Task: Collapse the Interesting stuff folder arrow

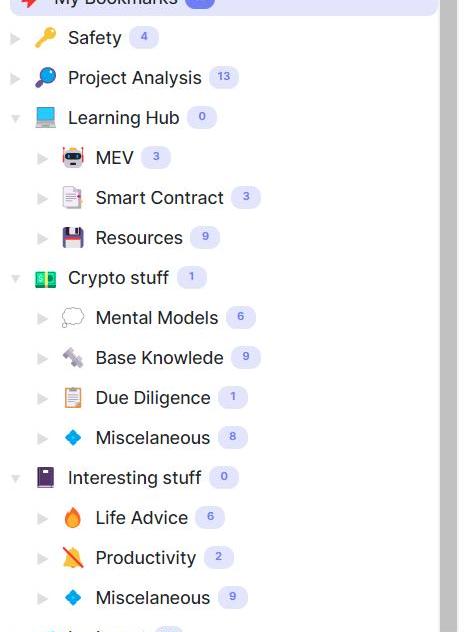Action: tap(15, 479)
